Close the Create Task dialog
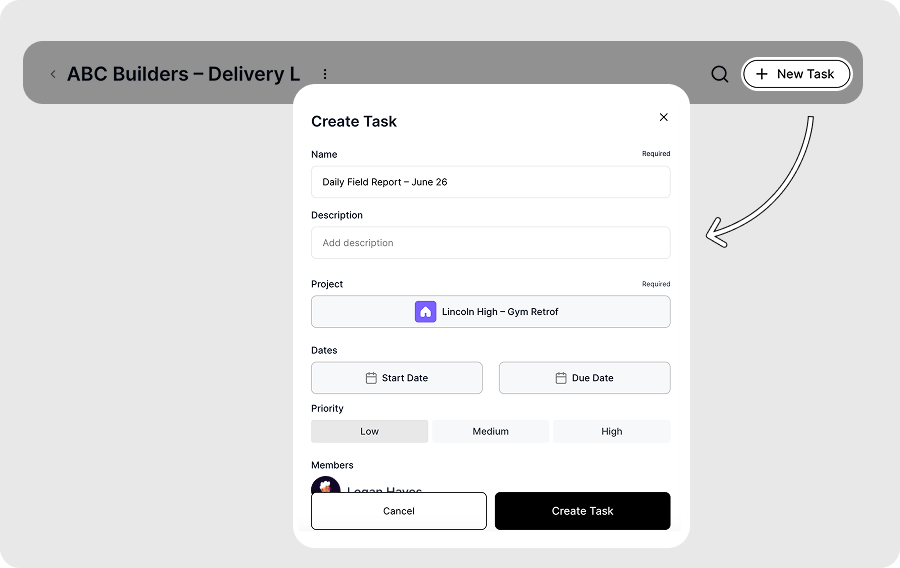The height and width of the screenshot is (568, 900). [663, 117]
